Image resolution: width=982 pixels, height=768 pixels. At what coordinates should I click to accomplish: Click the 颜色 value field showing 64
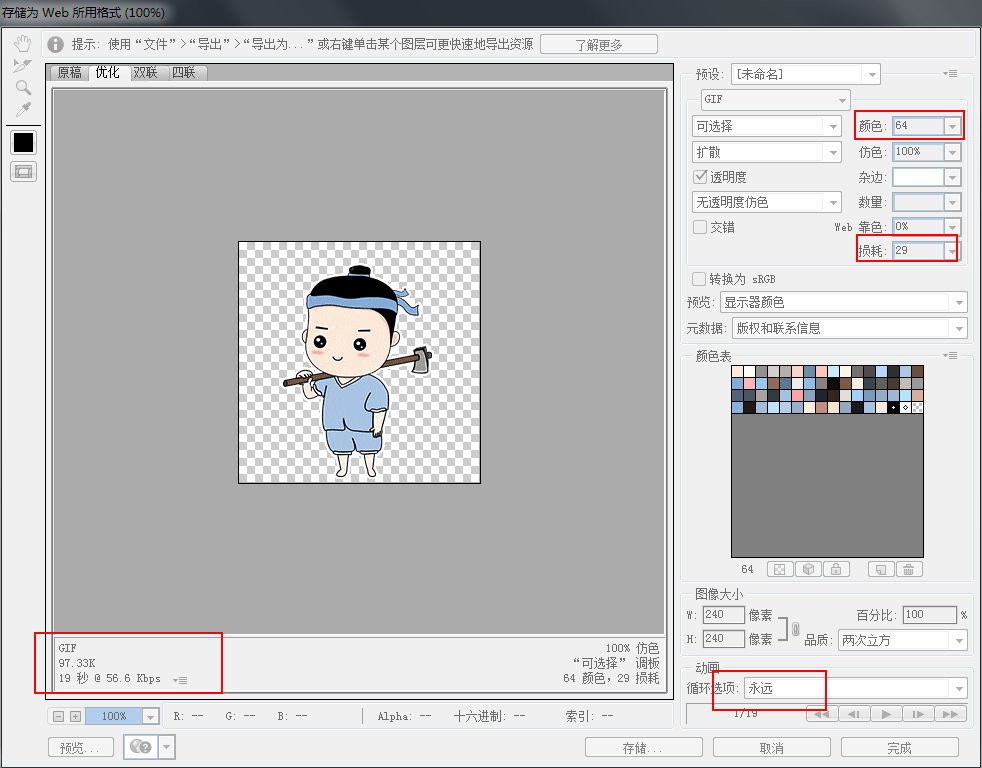tap(918, 126)
